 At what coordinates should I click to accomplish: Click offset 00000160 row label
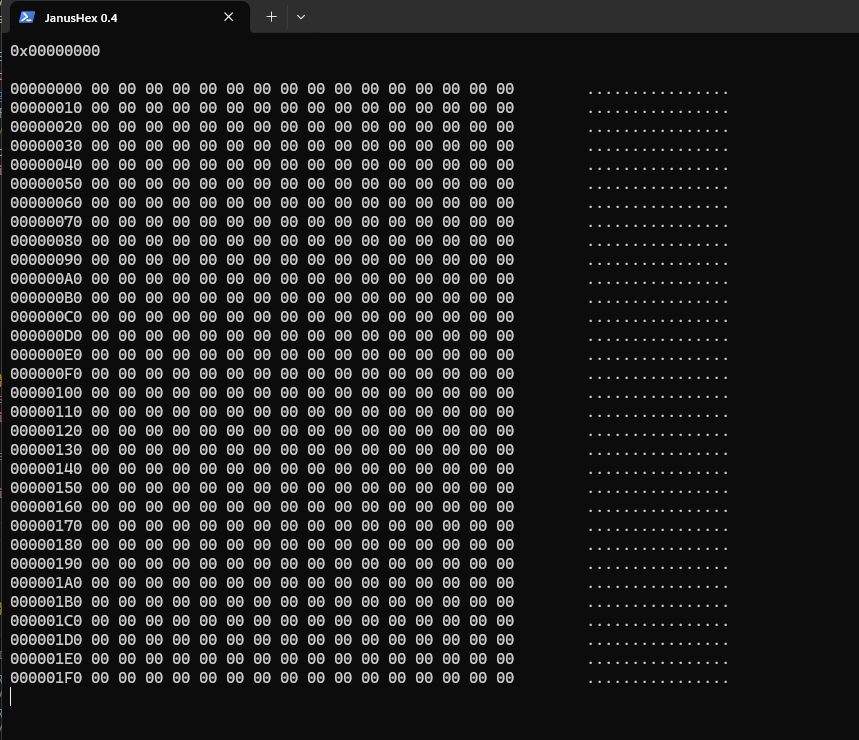click(x=46, y=507)
